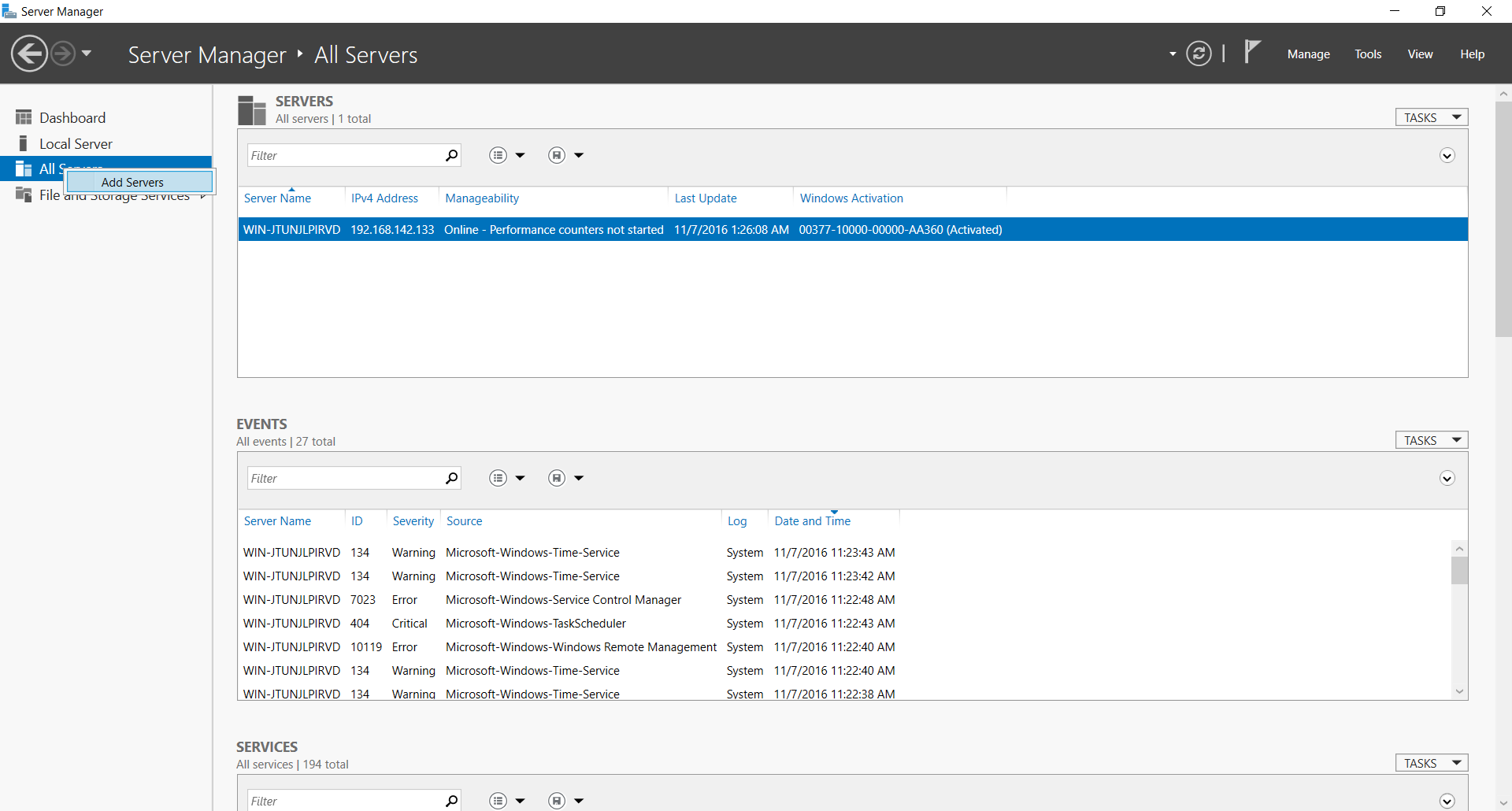Open the View menu
The image size is (1512, 811).
tap(1420, 54)
